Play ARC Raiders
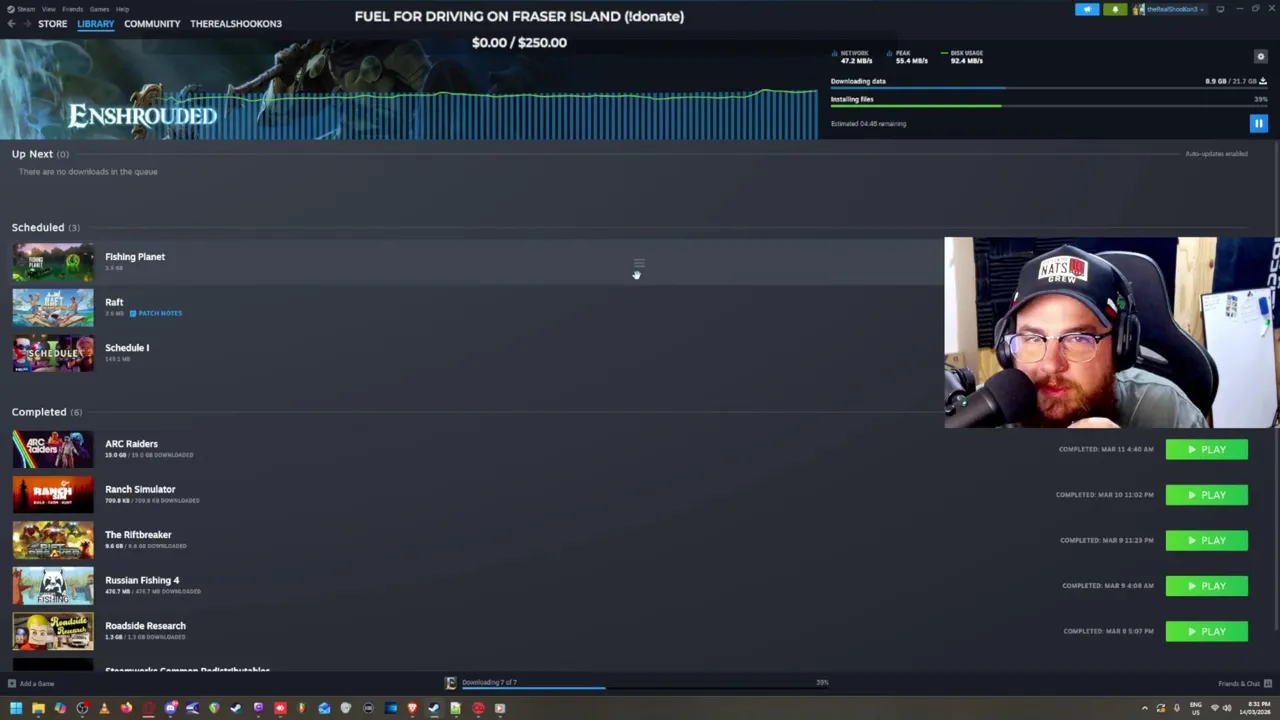 (1206, 450)
